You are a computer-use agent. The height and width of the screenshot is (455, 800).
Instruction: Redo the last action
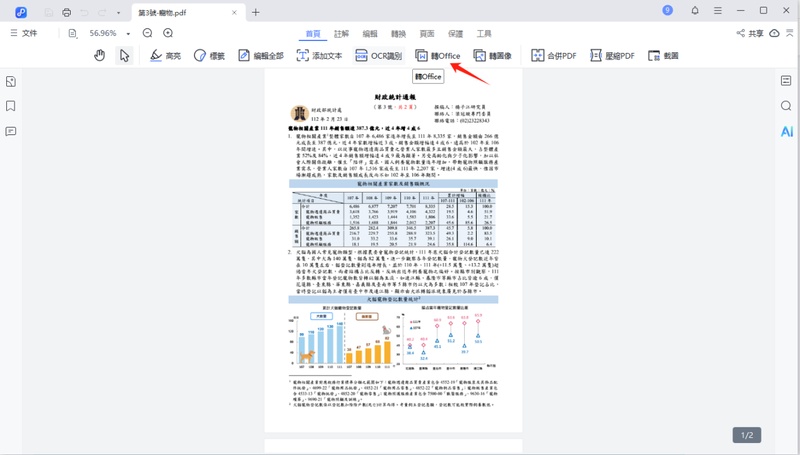pos(102,12)
